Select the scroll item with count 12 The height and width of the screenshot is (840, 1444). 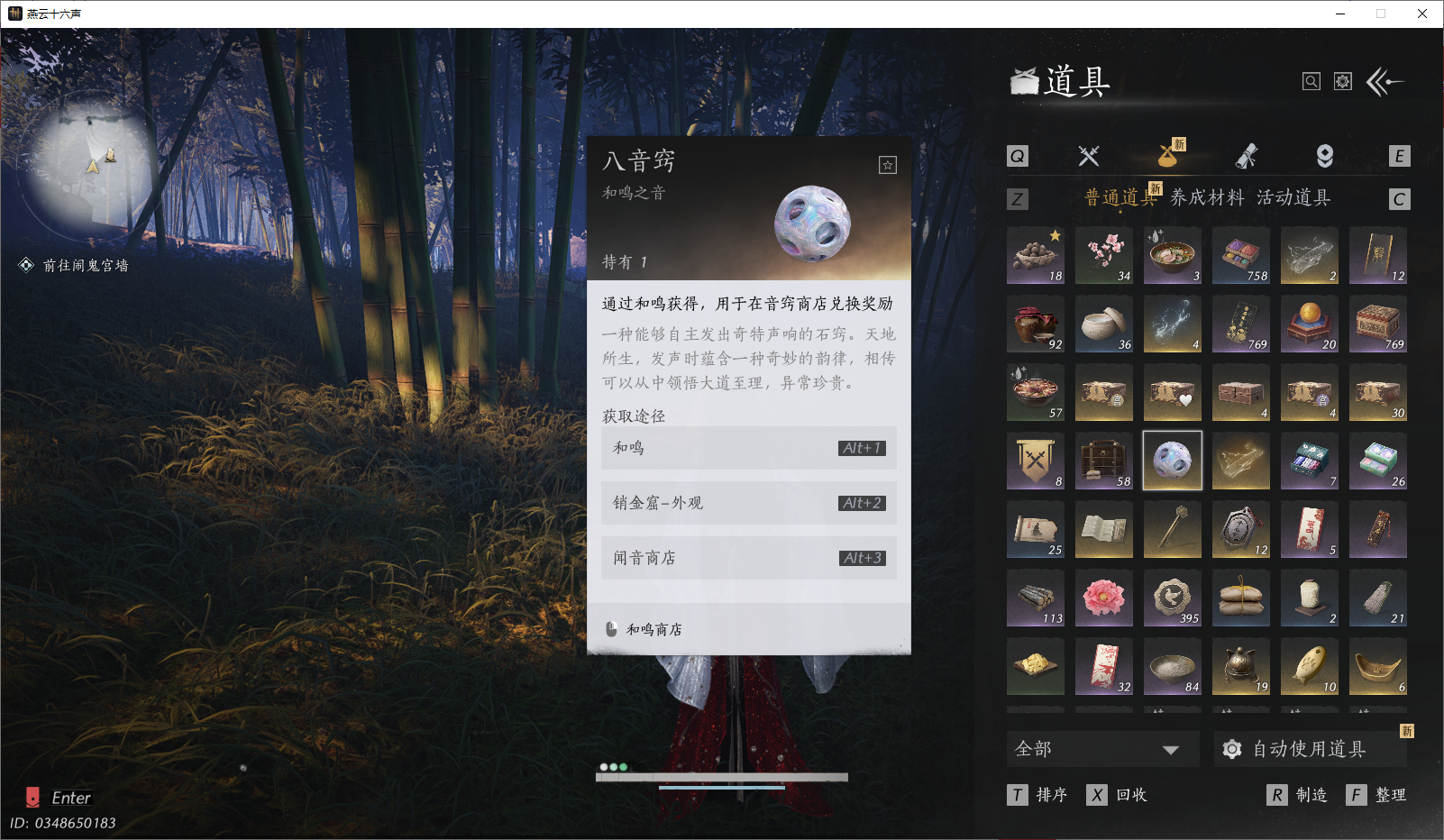tap(1378, 255)
